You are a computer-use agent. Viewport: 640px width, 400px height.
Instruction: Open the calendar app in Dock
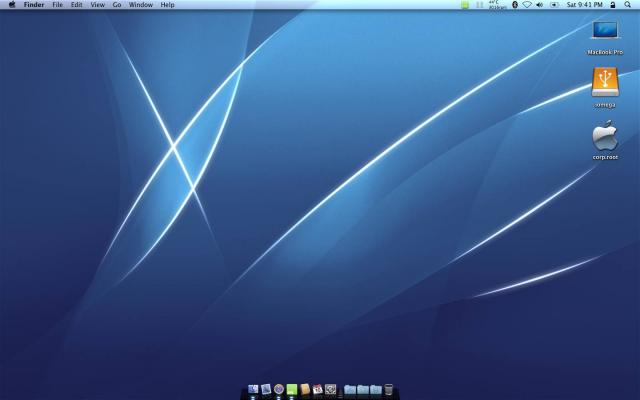coord(318,389)
